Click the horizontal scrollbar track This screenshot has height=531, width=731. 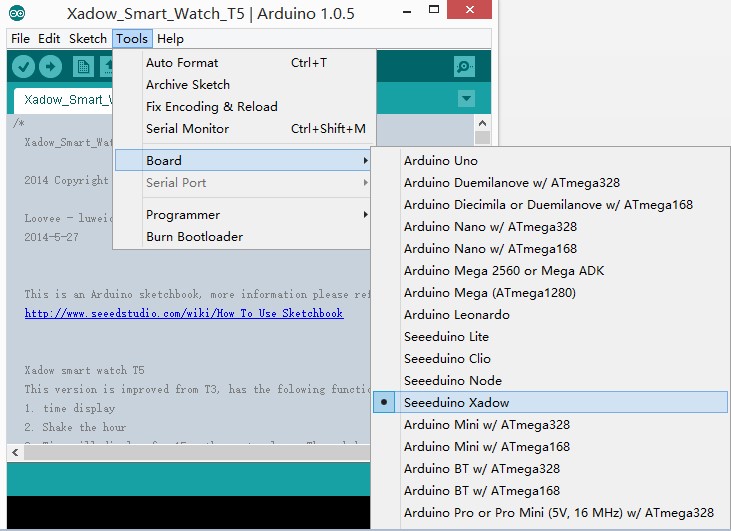click(x=197, y=452)
